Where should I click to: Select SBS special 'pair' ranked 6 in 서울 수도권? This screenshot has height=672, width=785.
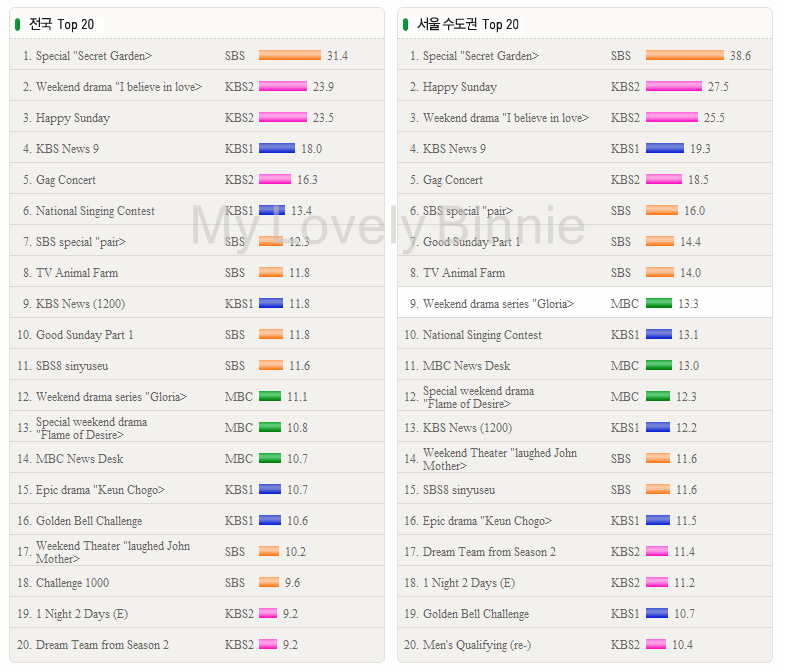click(x=468, y=211)
